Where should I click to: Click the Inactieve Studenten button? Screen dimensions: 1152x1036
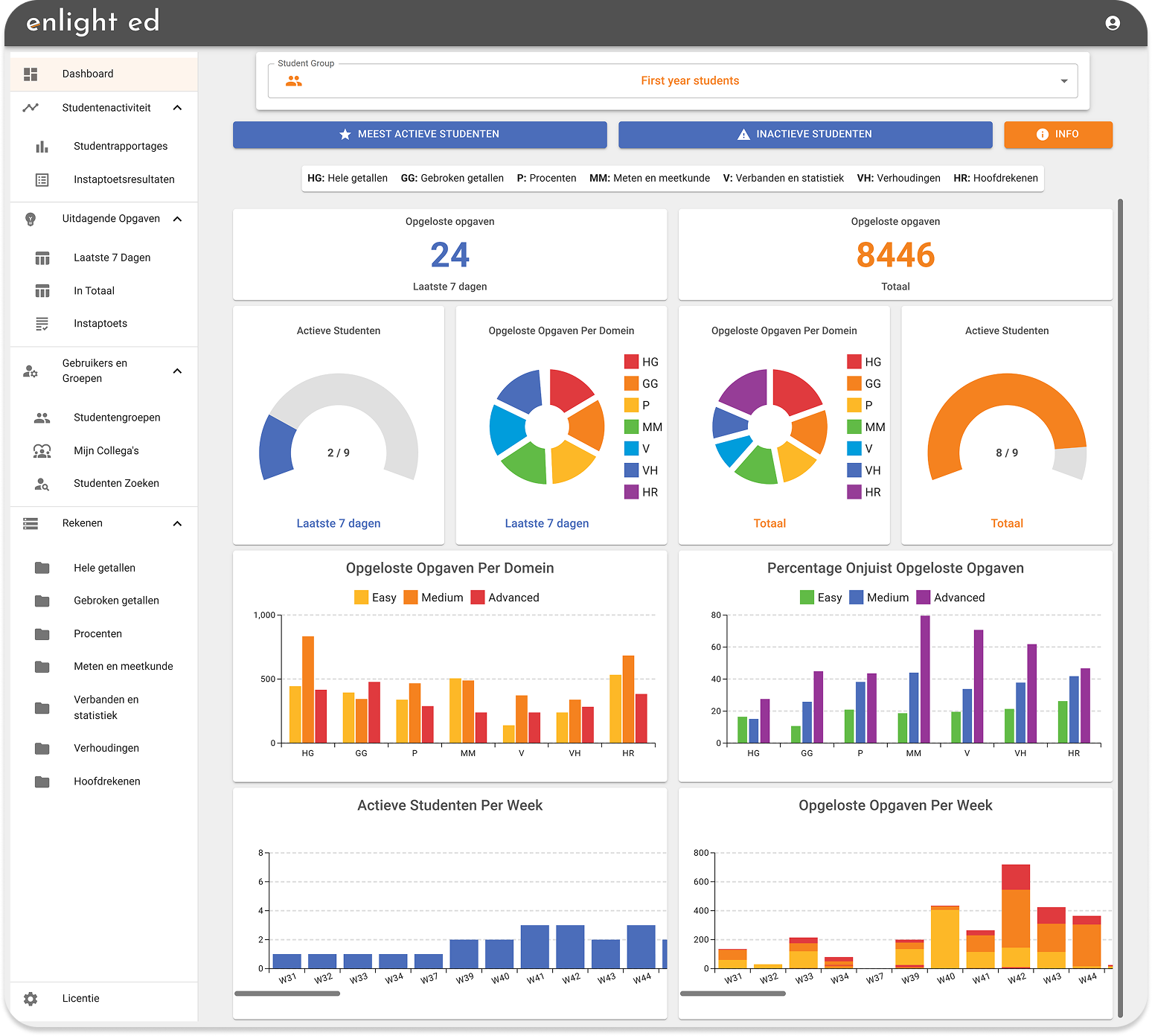coord(805,135)
